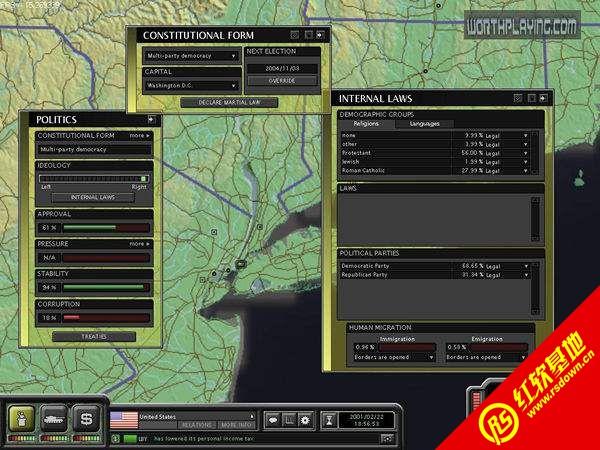Adjust the Ideology left-right slider

click(94, 179)
